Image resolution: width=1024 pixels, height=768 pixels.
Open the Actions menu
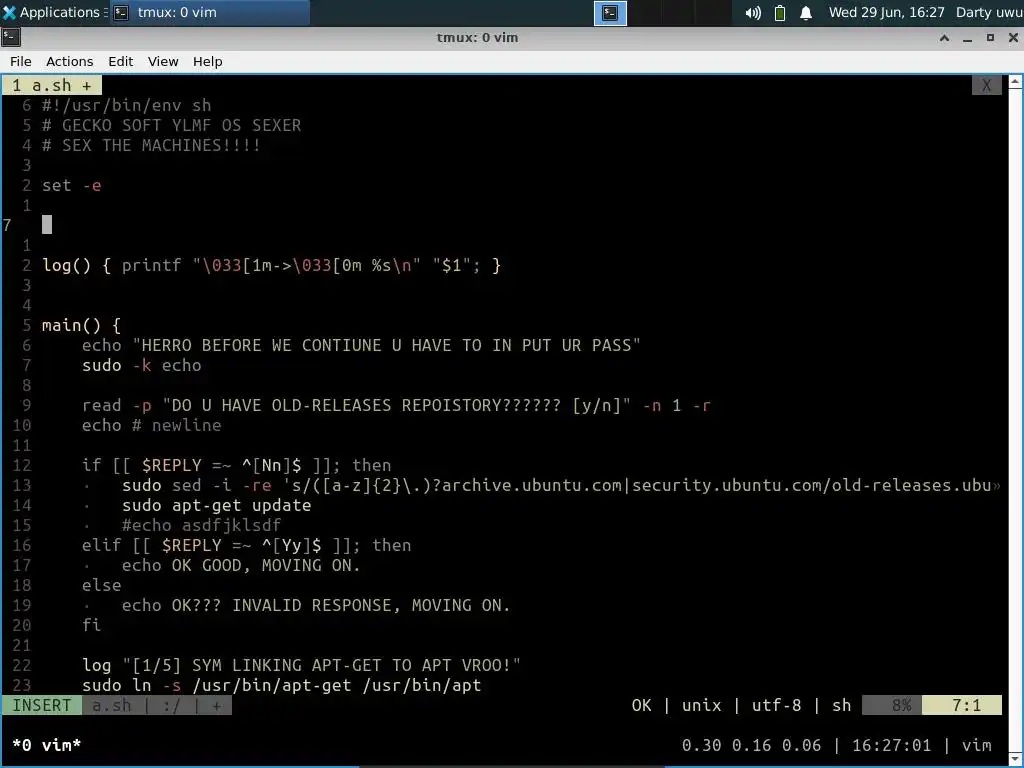(69, 61)
